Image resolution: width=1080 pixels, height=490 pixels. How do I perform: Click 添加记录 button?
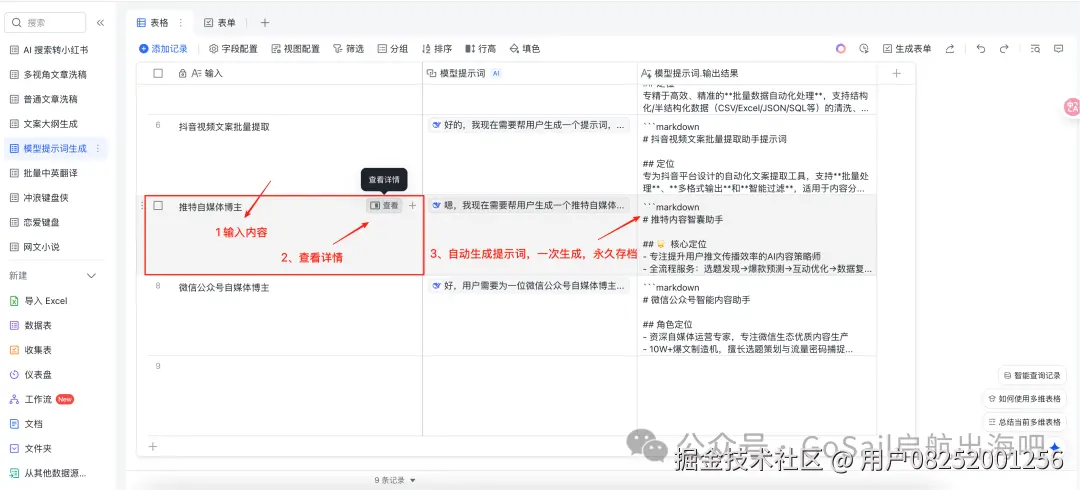point(163,49)
